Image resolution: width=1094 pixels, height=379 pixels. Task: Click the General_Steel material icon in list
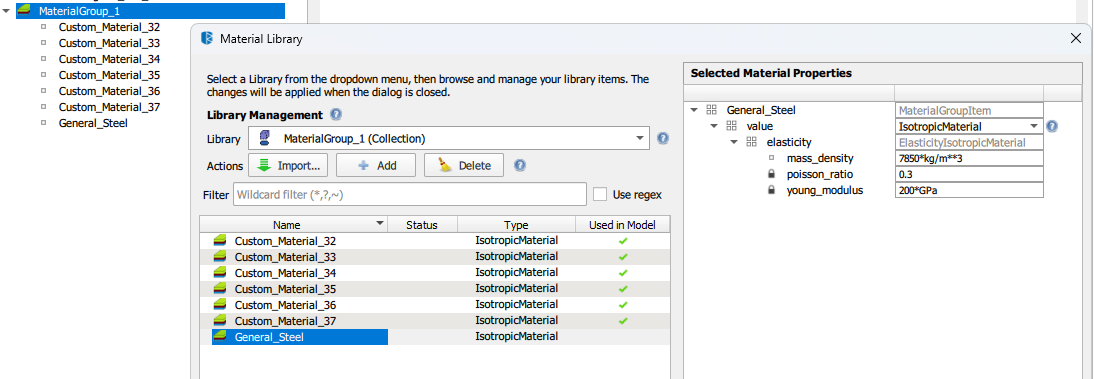click(x=220, y=337)
